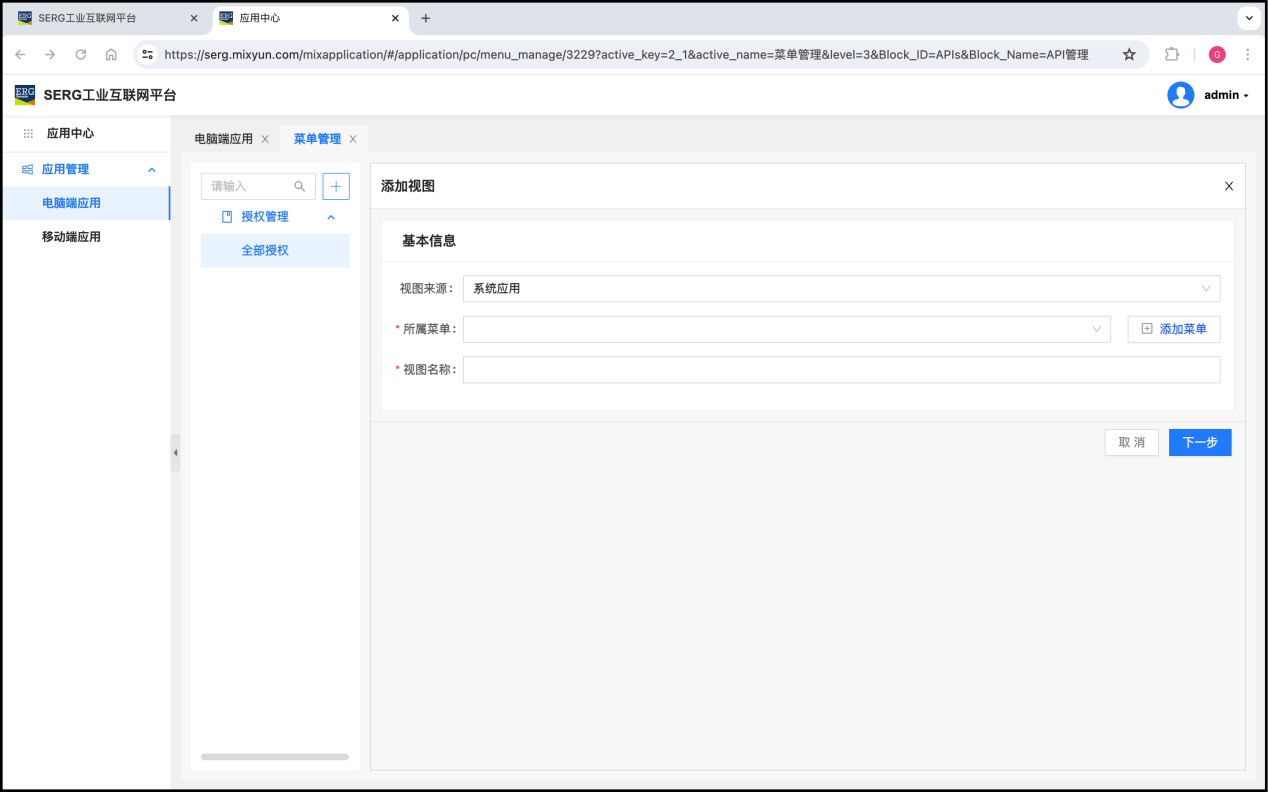This screenshot has width=1268, height=792.
Task: Collapse the sidebar using the arrow handle
Action: coord(176,453)
